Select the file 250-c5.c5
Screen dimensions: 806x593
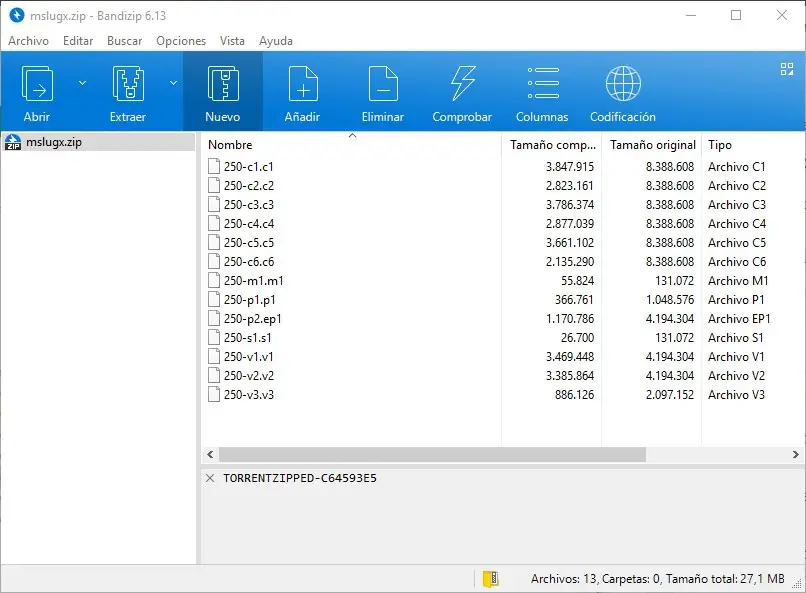(249, 243)
